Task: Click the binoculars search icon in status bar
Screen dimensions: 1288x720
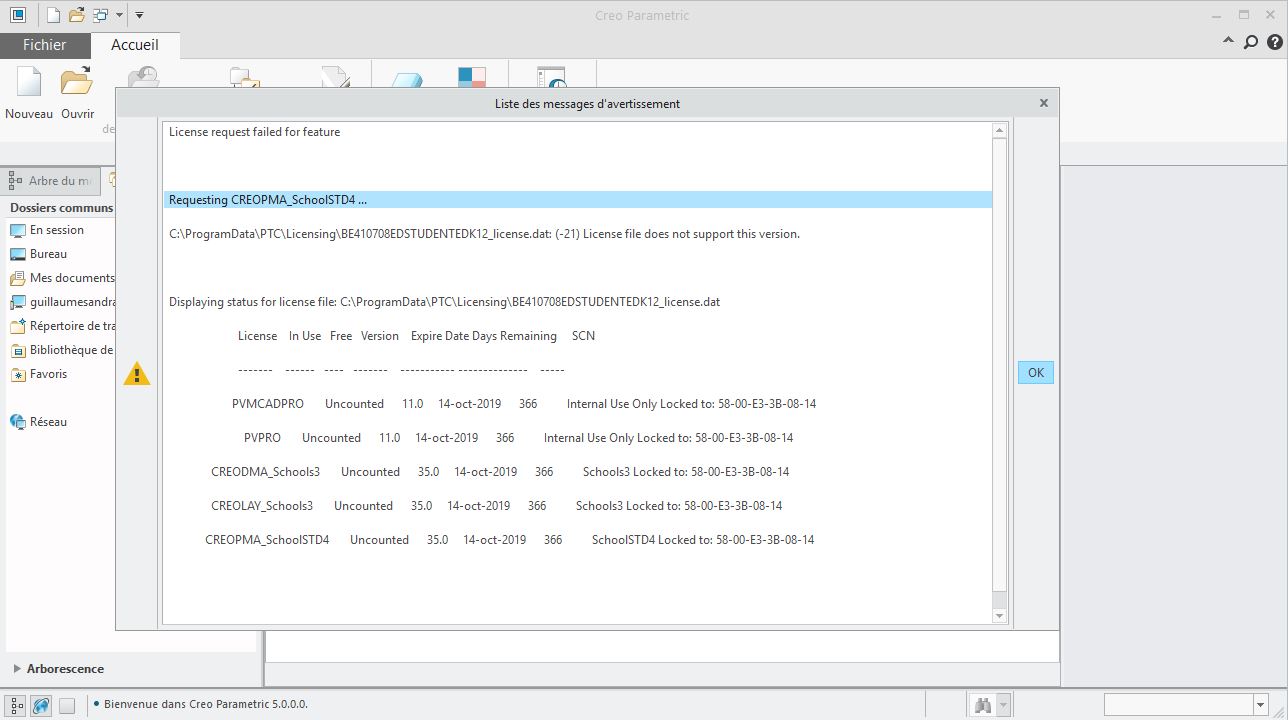Action: tap(983, 705)
